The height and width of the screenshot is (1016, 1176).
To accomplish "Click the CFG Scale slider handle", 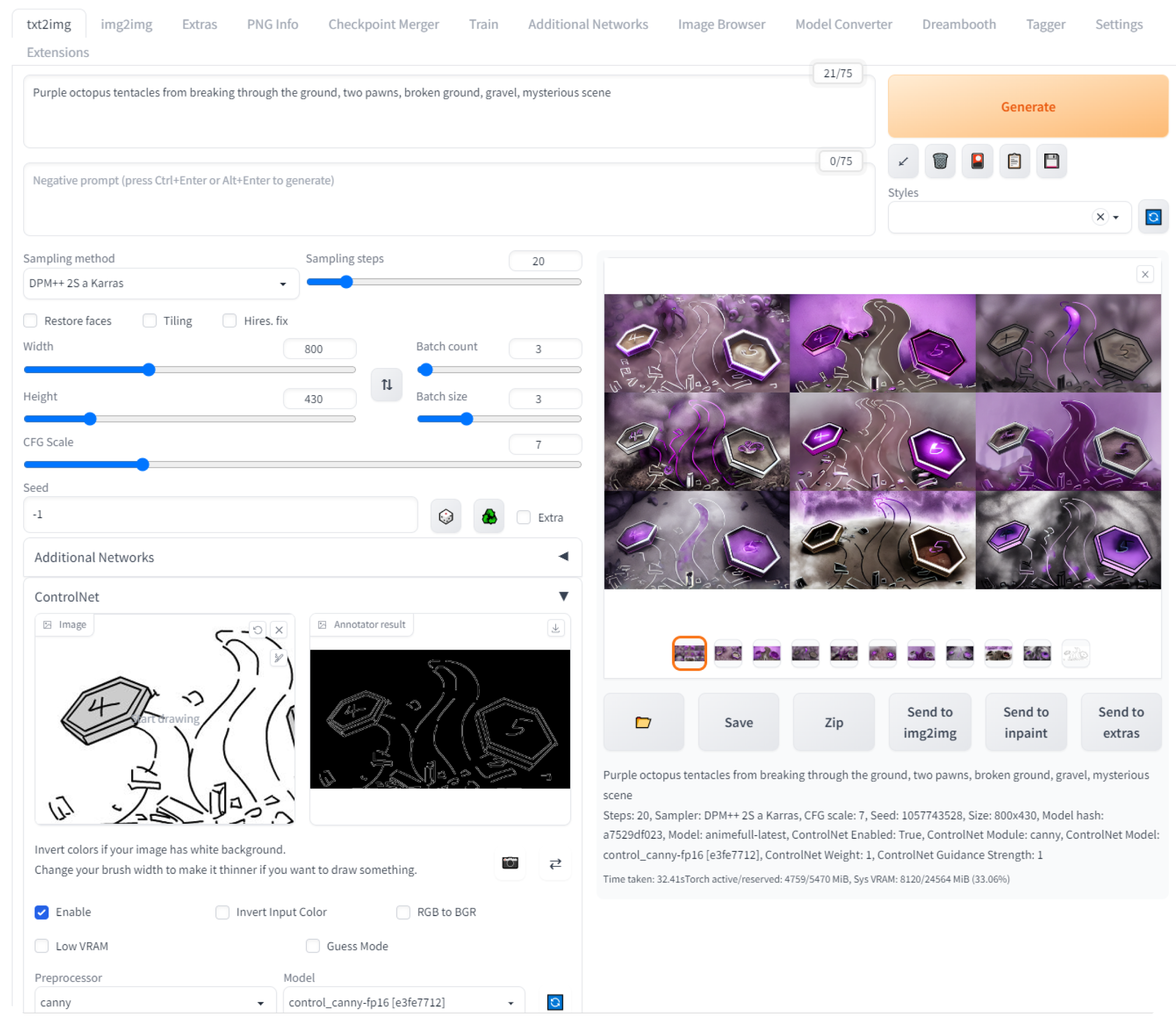I will click(x=143, y=465).
